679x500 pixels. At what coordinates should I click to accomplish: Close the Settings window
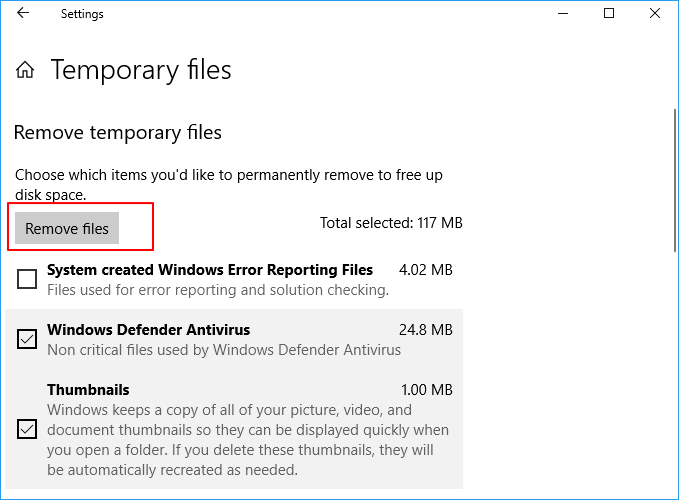pyautogui.click(x=655, y=14)
